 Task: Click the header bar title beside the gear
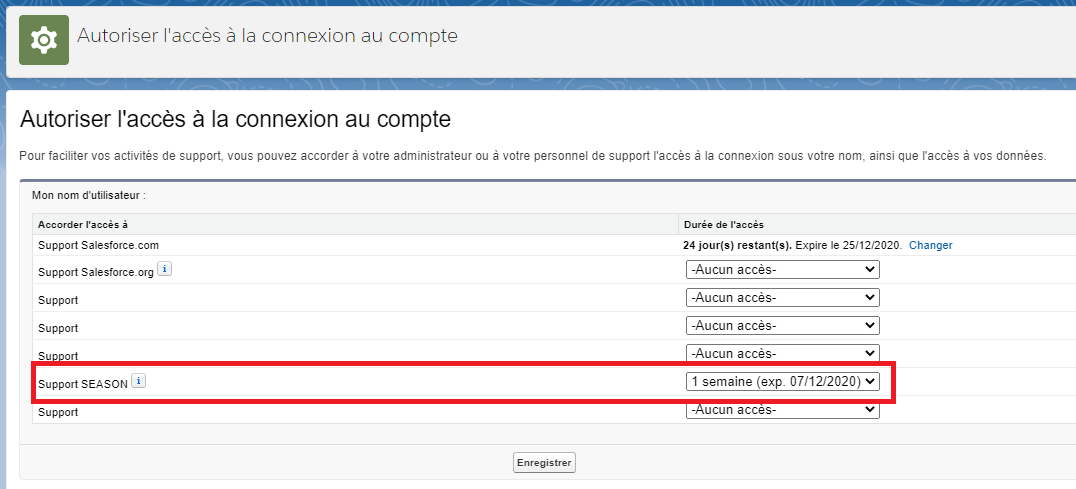[267, 36]
